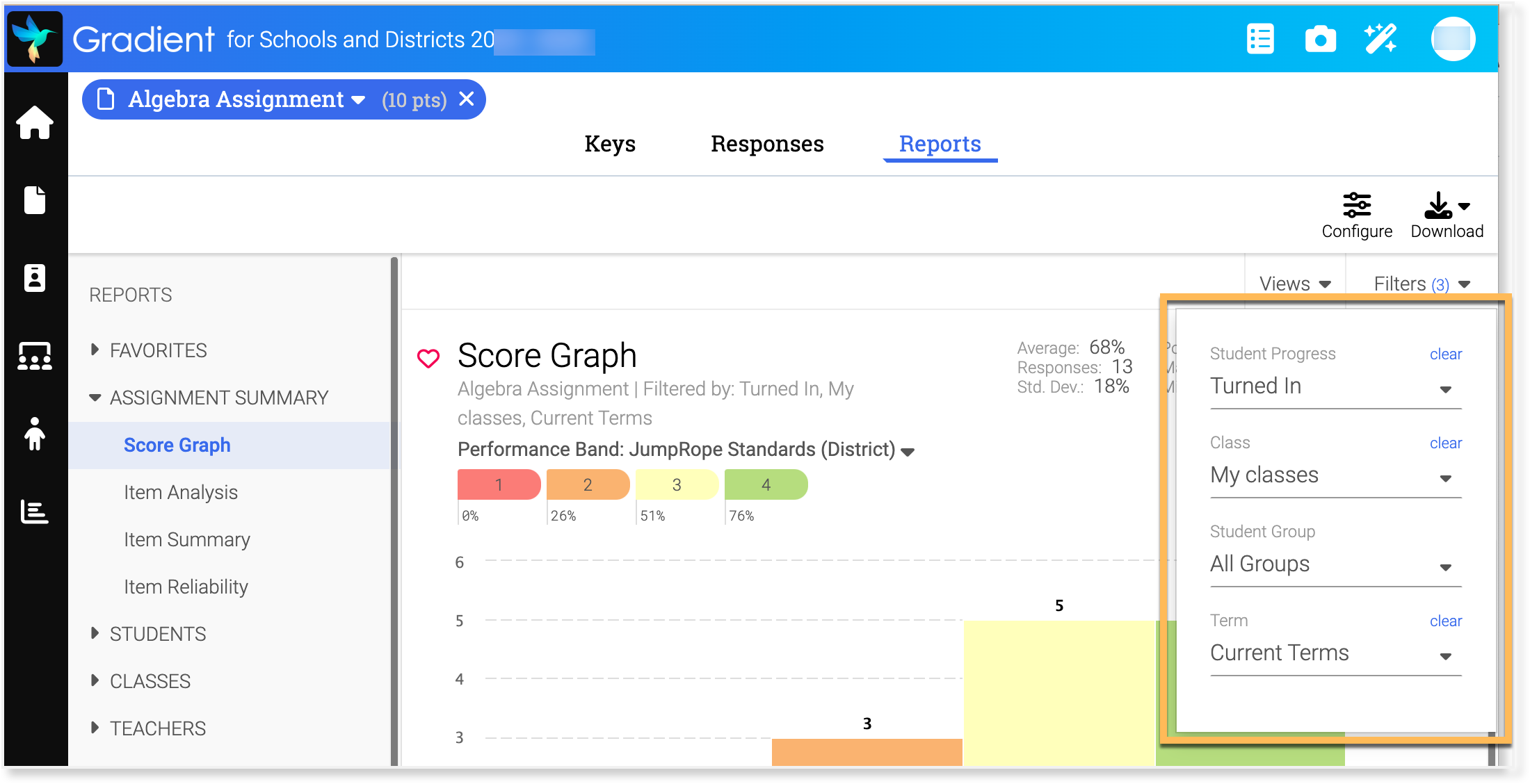Toggle the favorite heart on Score Graph
This screenshot has height=784, width=1530.
click(x=428, y=358)
